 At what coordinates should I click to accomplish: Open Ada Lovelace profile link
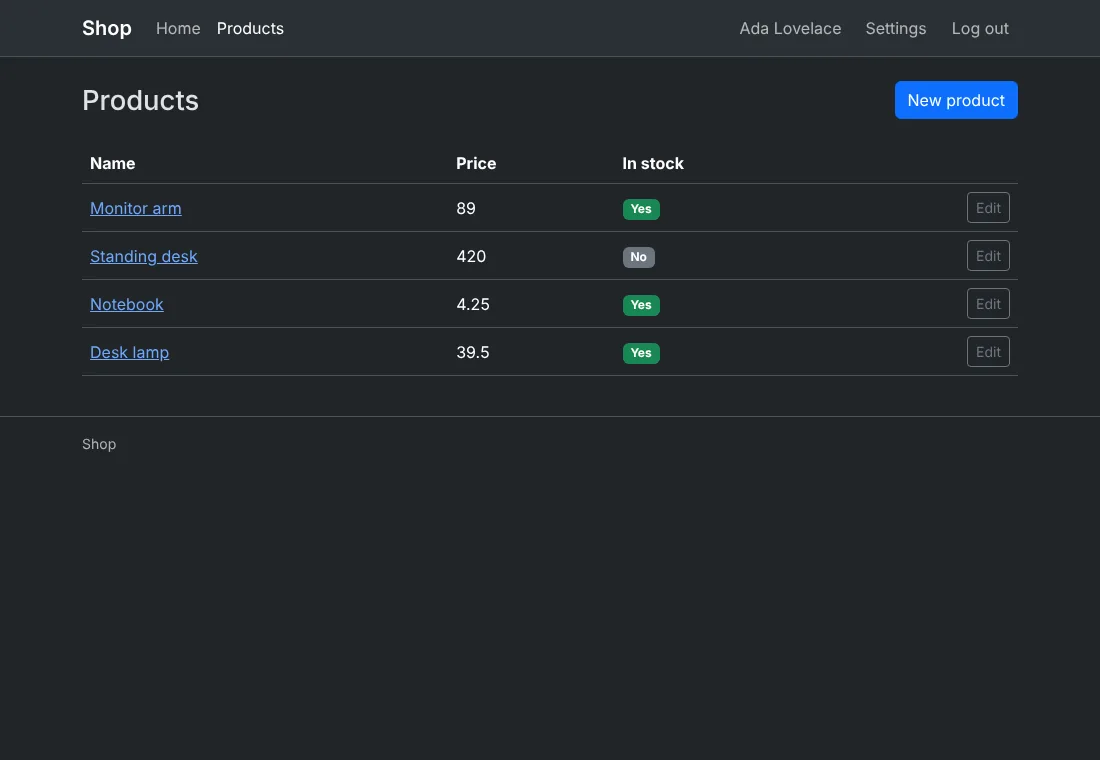point(790,28)
